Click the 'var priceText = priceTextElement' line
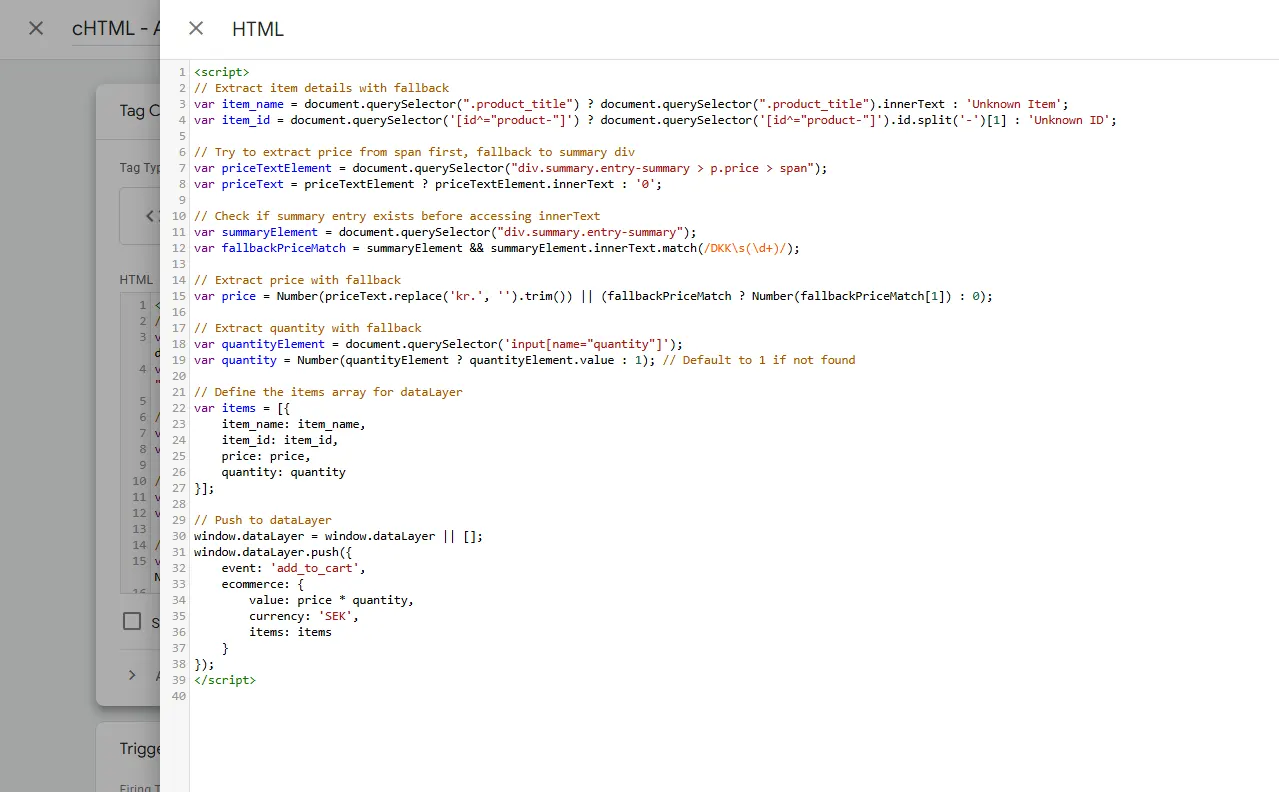The width and height of the screenshot is (1279, 792). 428,184
